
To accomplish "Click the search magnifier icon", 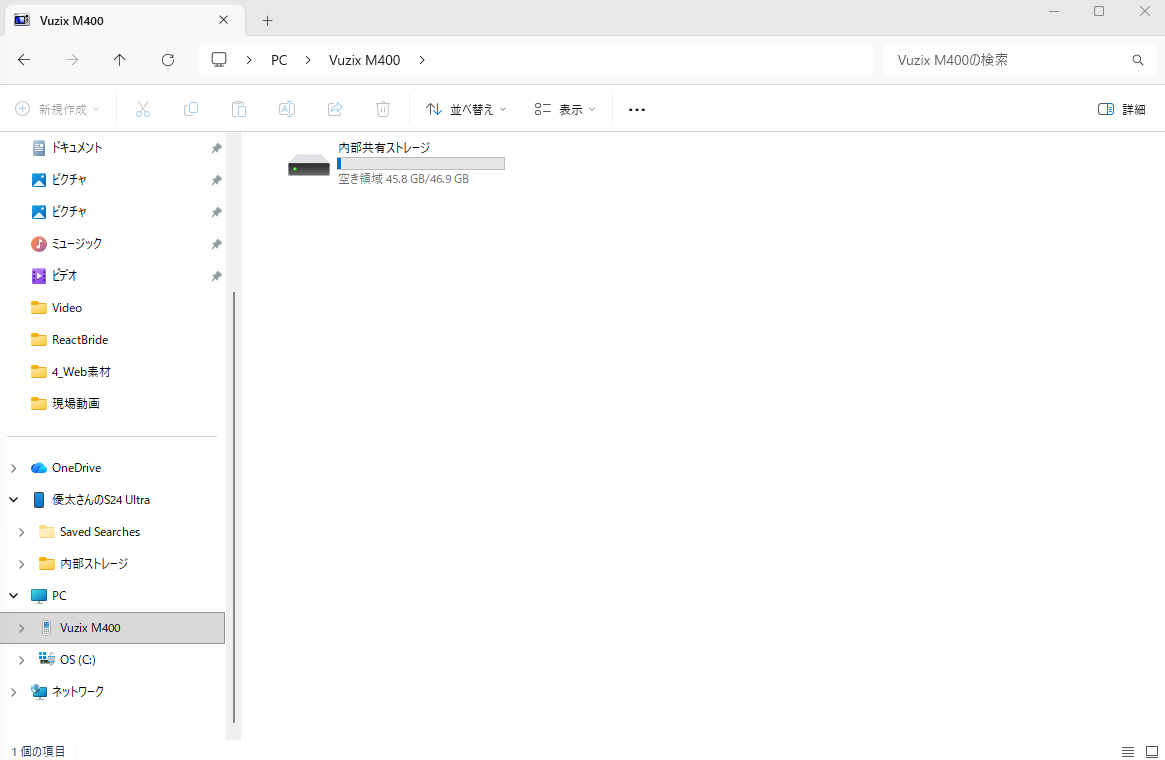I will (x=1138, y=60).
